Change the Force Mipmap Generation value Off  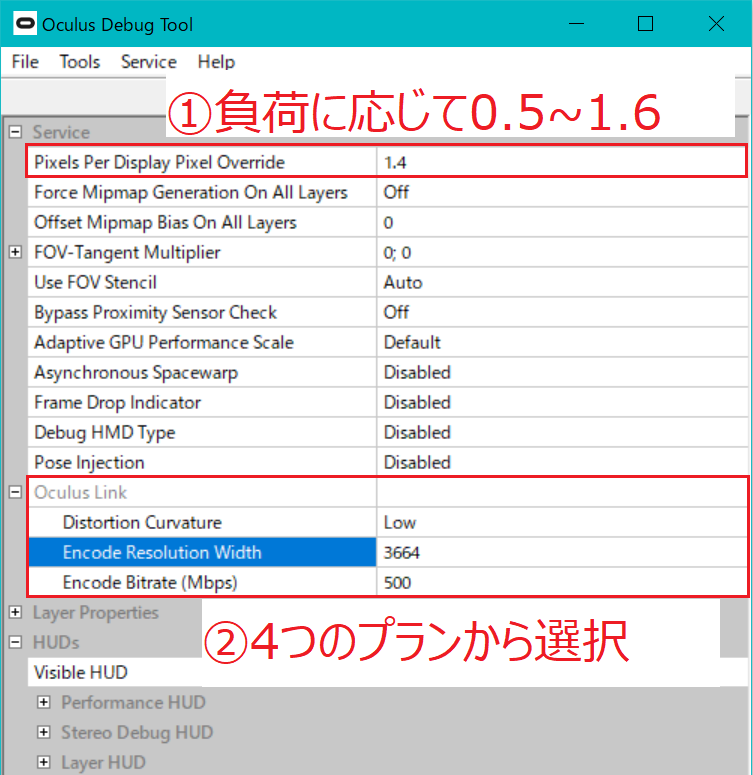pos(562,192)
